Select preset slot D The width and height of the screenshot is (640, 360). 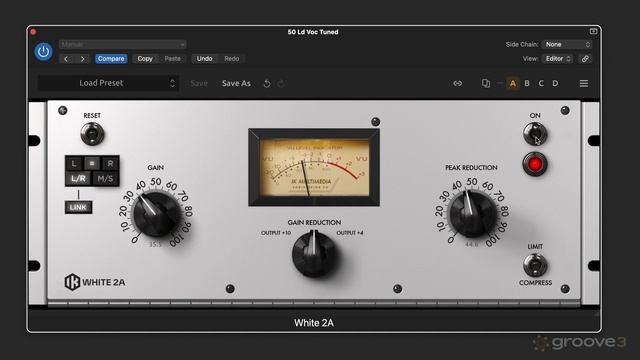coord(555,83)
